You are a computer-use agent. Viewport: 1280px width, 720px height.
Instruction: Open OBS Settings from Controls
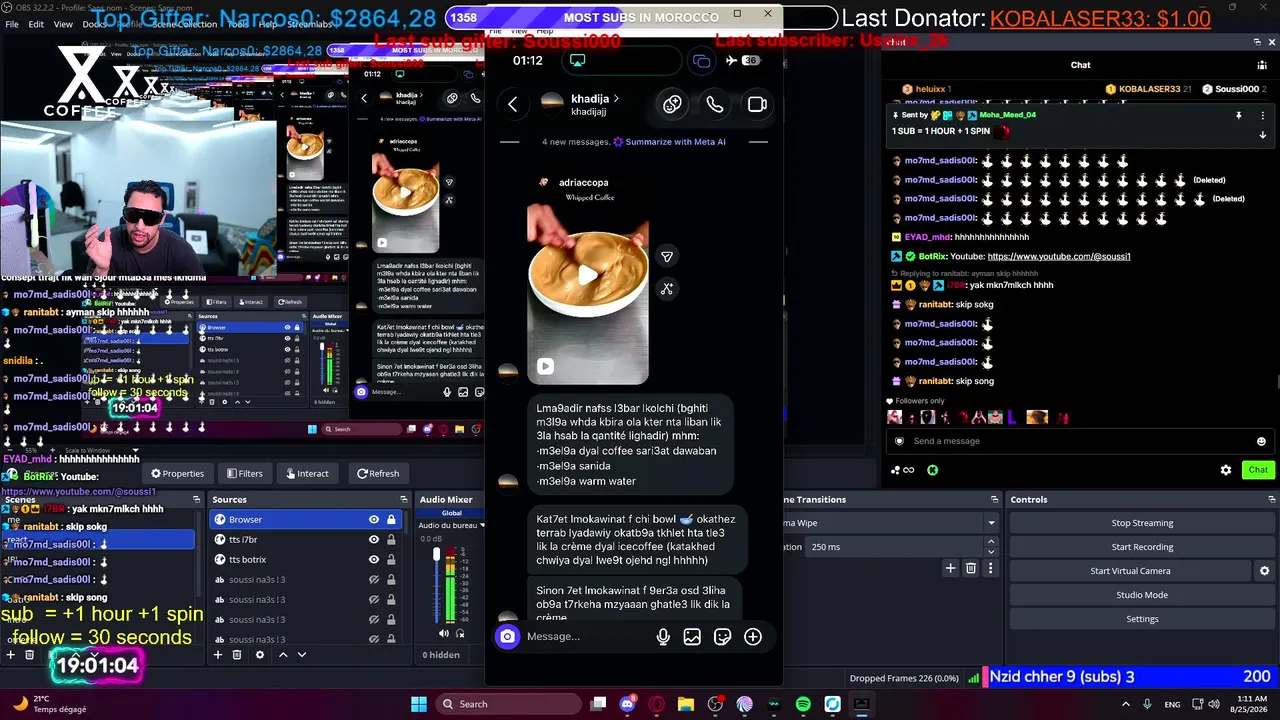[1142, 618]
